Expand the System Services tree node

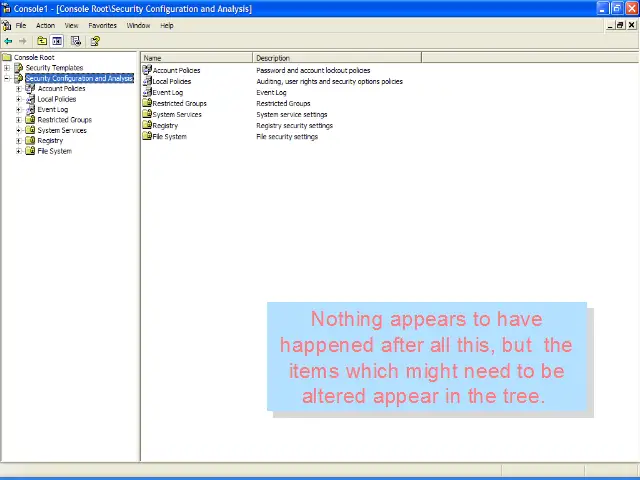pos(19,130)
